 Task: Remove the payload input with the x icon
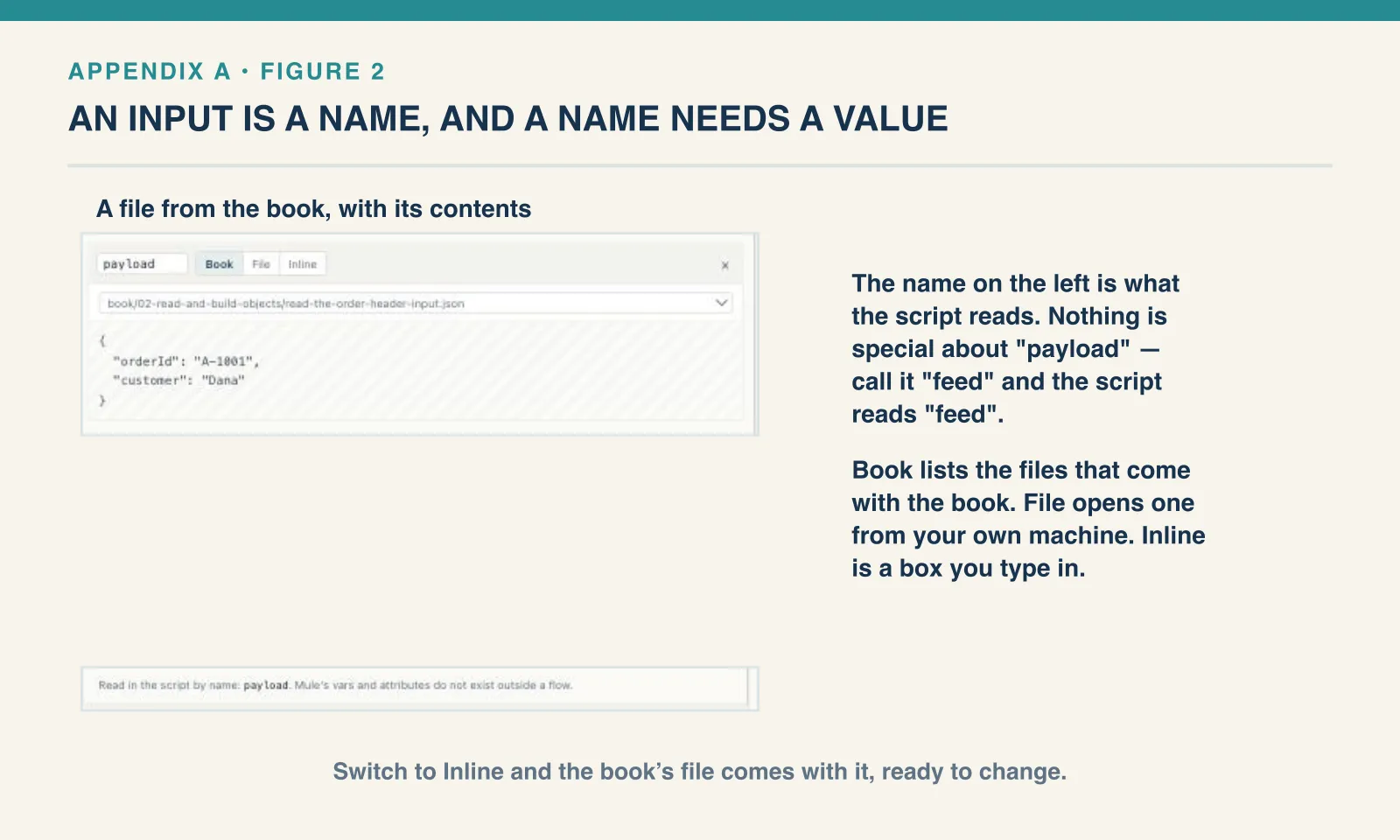[x=724, y=265]
